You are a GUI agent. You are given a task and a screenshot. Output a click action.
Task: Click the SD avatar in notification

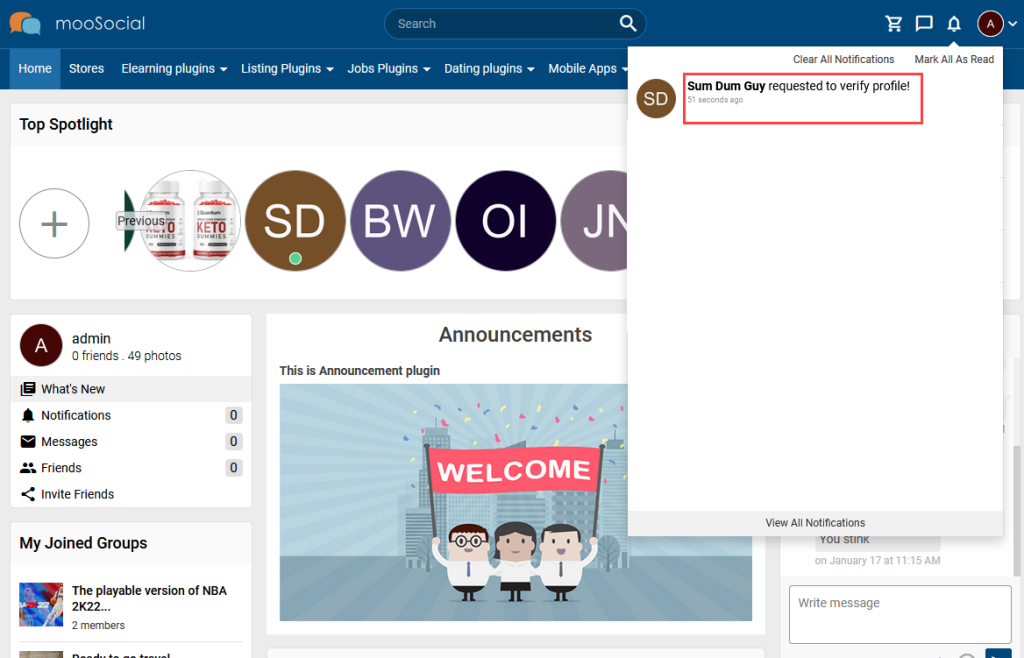(x=656, y=99)
